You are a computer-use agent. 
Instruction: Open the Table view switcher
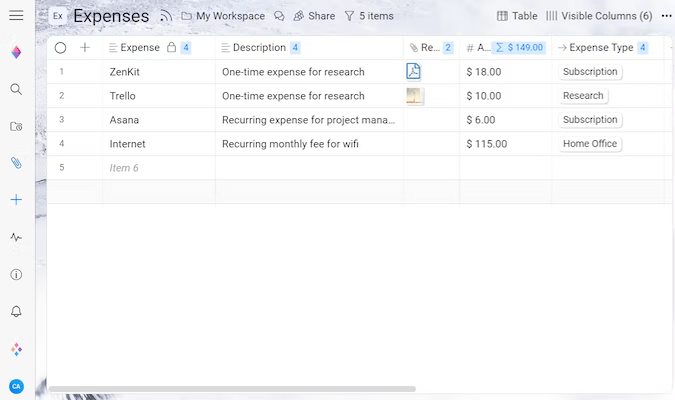tap(517, 16)
